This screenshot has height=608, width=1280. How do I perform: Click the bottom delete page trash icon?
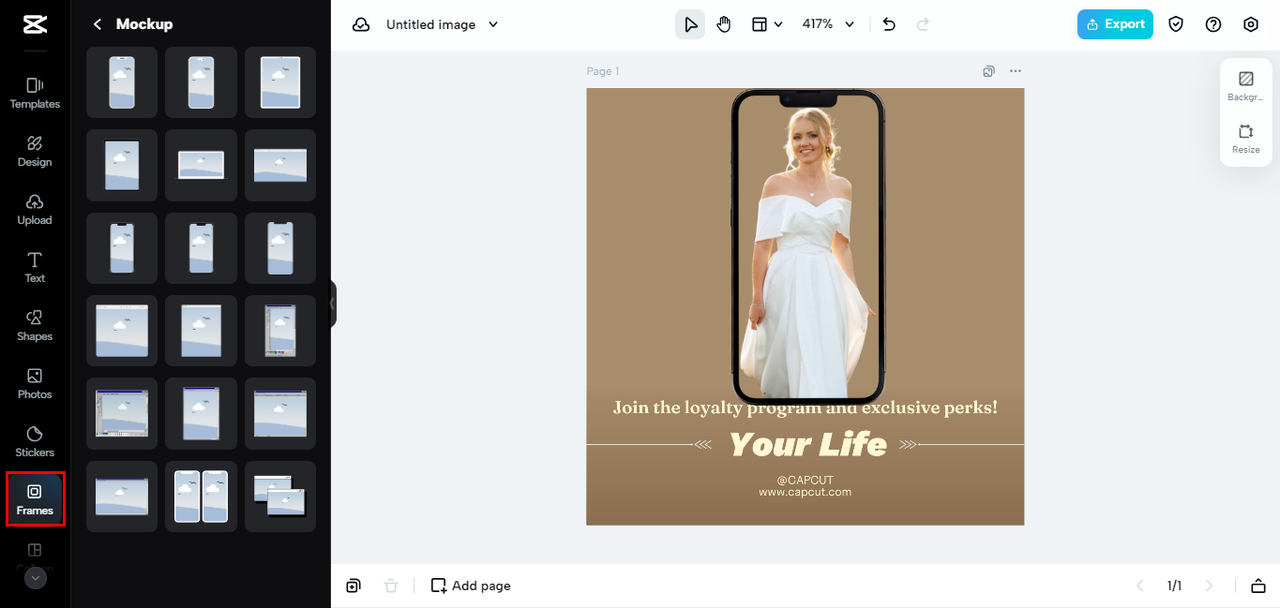[391, 586]
